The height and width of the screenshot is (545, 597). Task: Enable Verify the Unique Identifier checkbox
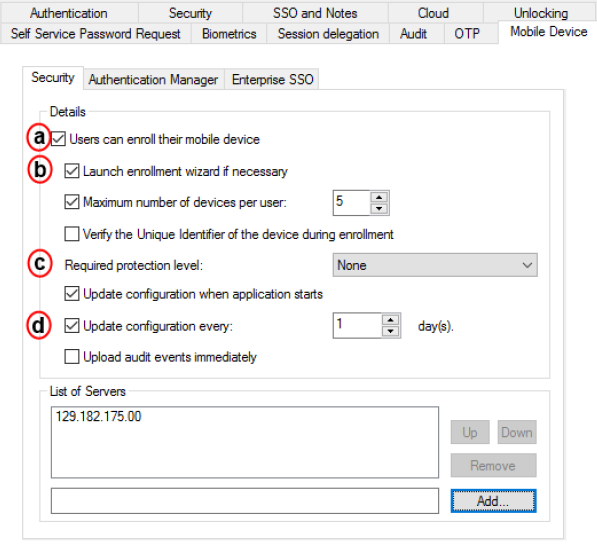72,234
